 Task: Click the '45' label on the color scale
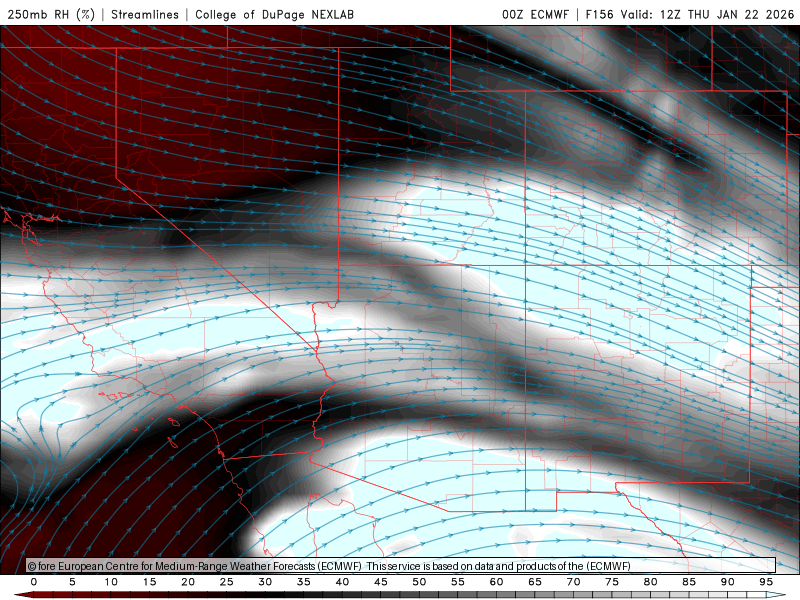click(381, 582)
